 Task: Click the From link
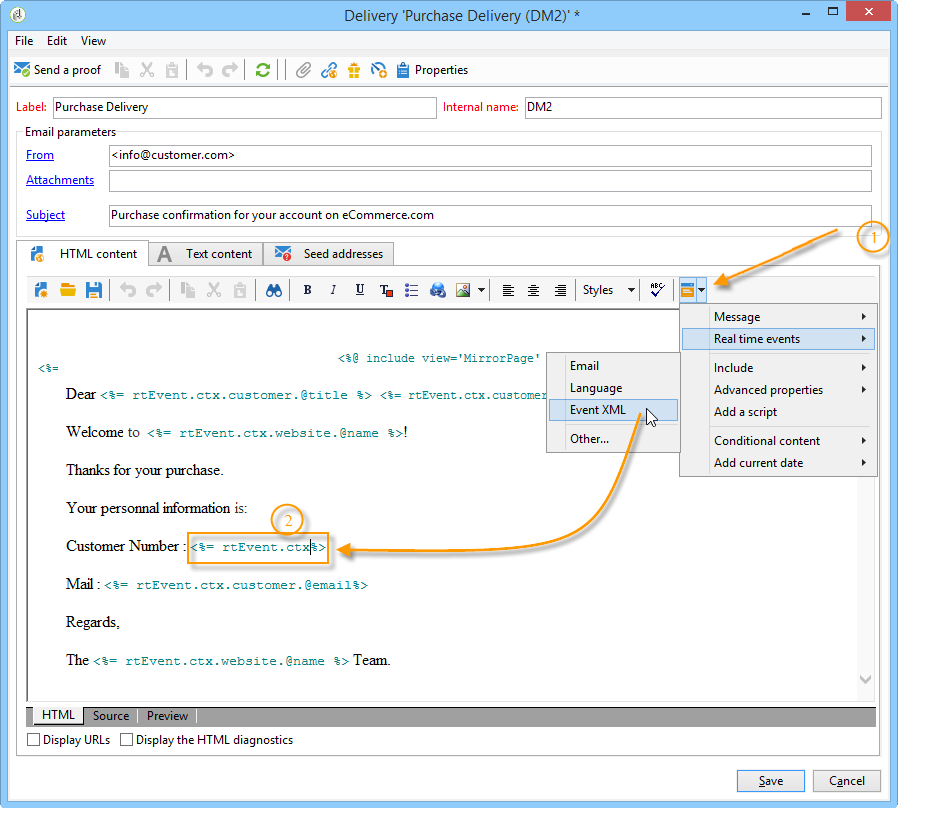click(x=40, y=155)
